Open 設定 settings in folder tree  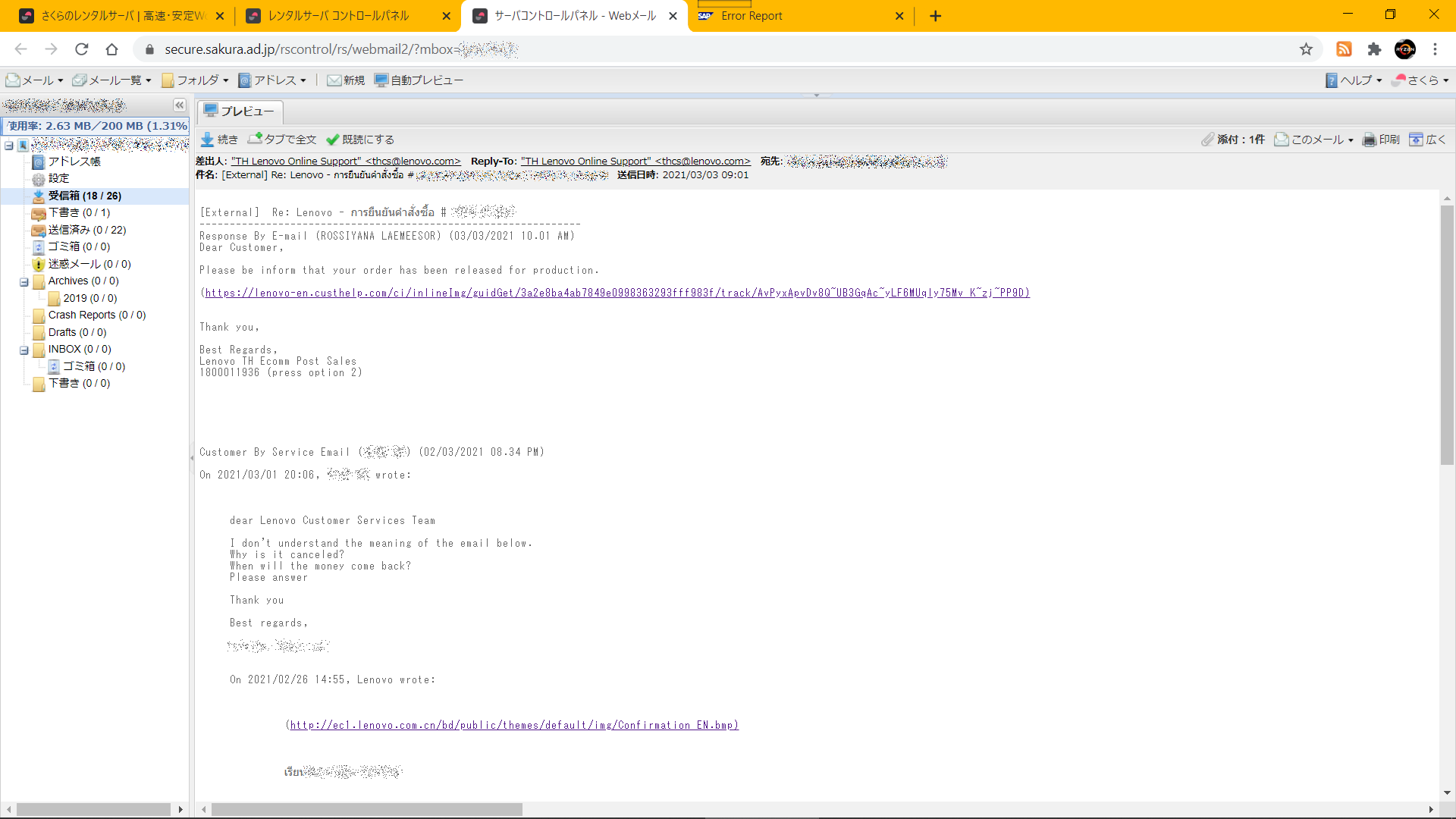[x=59, y=179]
